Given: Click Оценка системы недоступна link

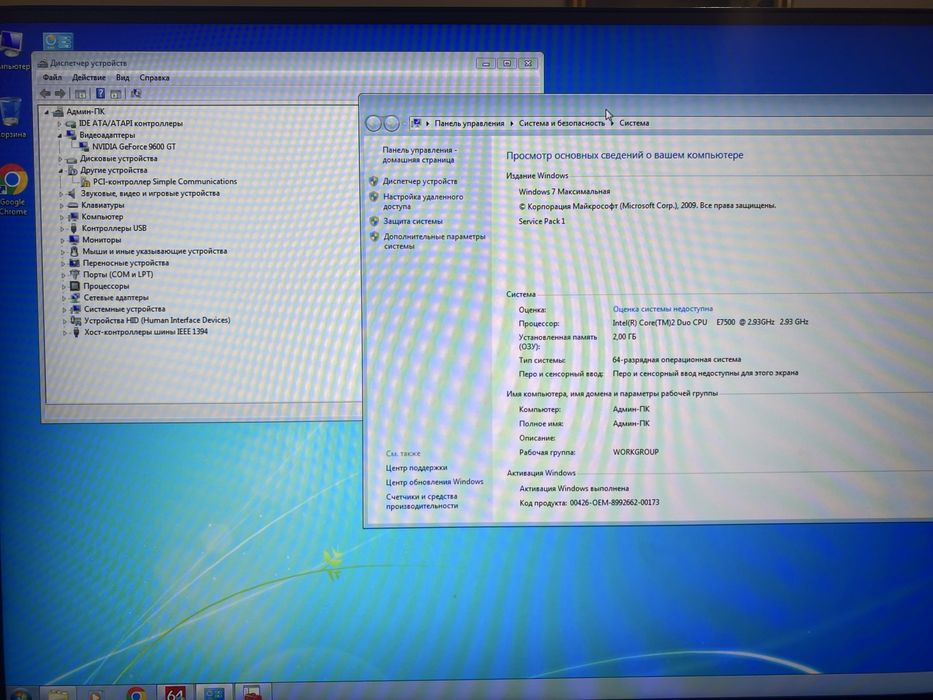Looking at the screenshot, I should tap(662, 309).
